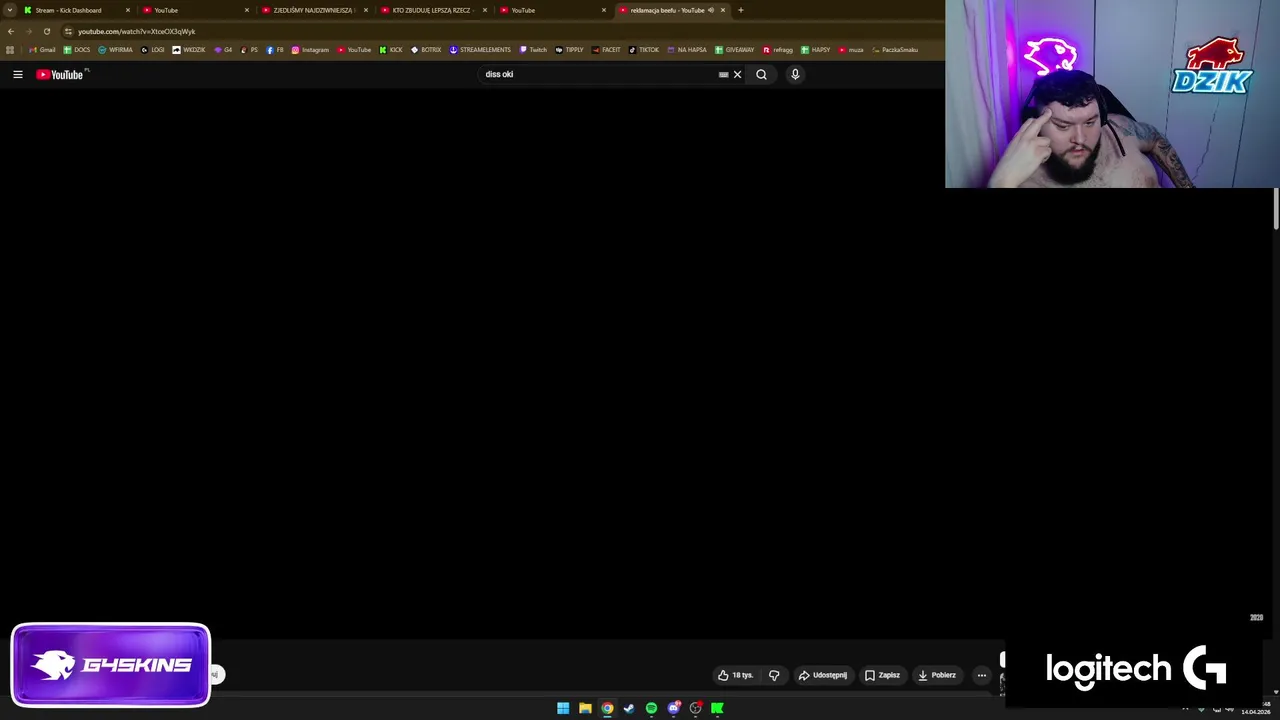Open the on-screen keyboard icon in search

(723, 74)
